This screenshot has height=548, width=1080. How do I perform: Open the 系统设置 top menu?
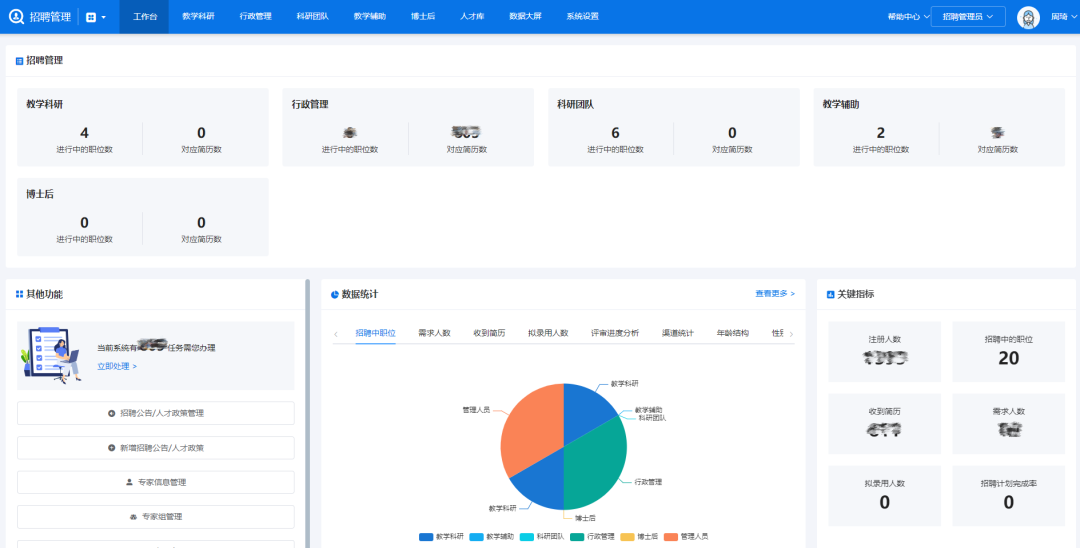(583, 17)
